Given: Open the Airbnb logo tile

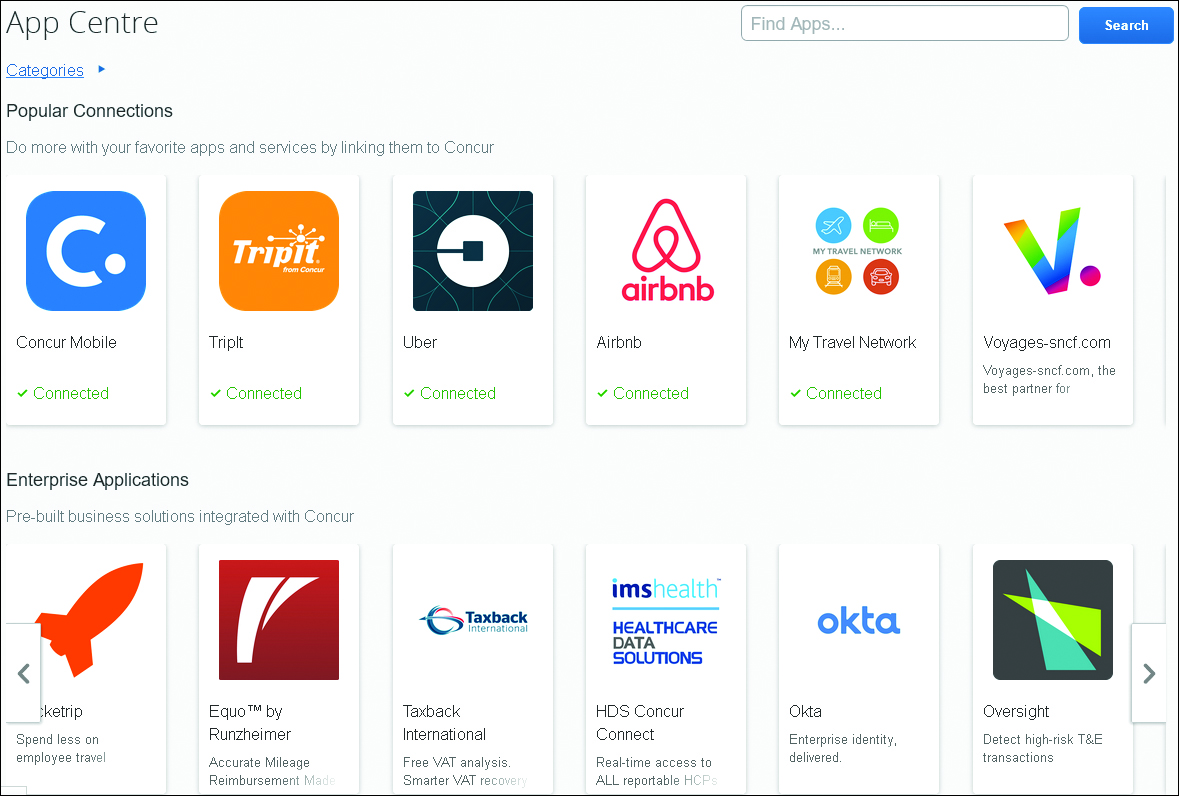Looking at the screenshot, I should [667, 251].
